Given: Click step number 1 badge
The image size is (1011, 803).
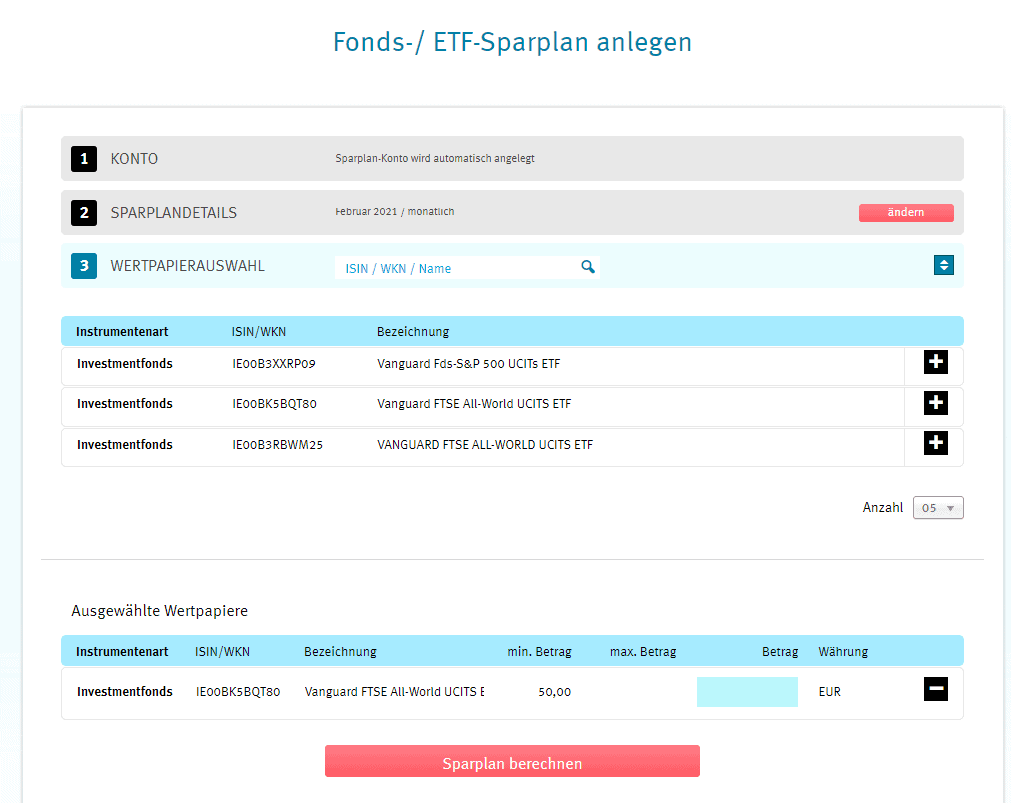Looking at the screenshot, I should (84, 159).
